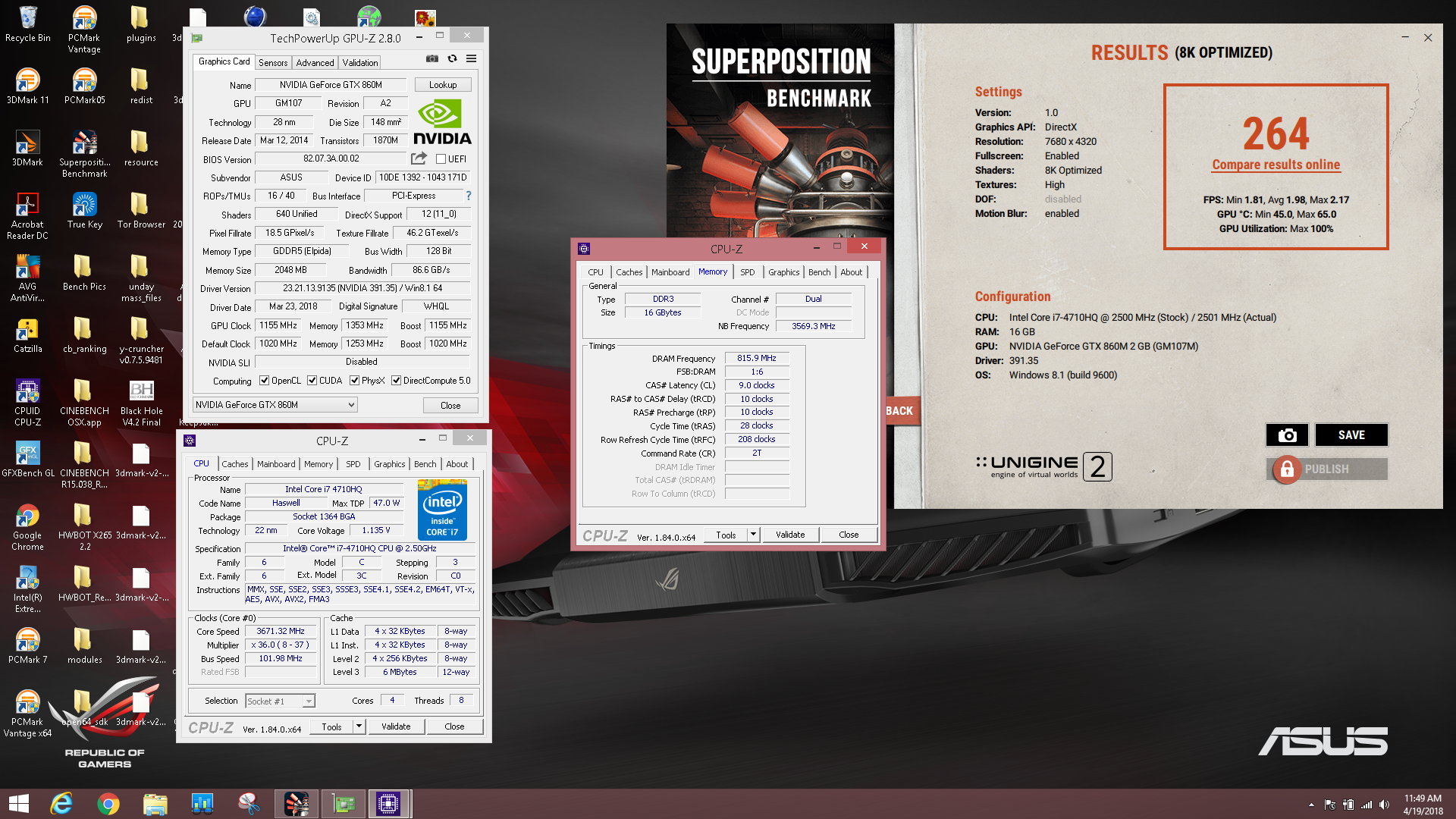1456x819 pixels.
Task: Open the plugins folder on desktop
Action: [x=141, y=24]
